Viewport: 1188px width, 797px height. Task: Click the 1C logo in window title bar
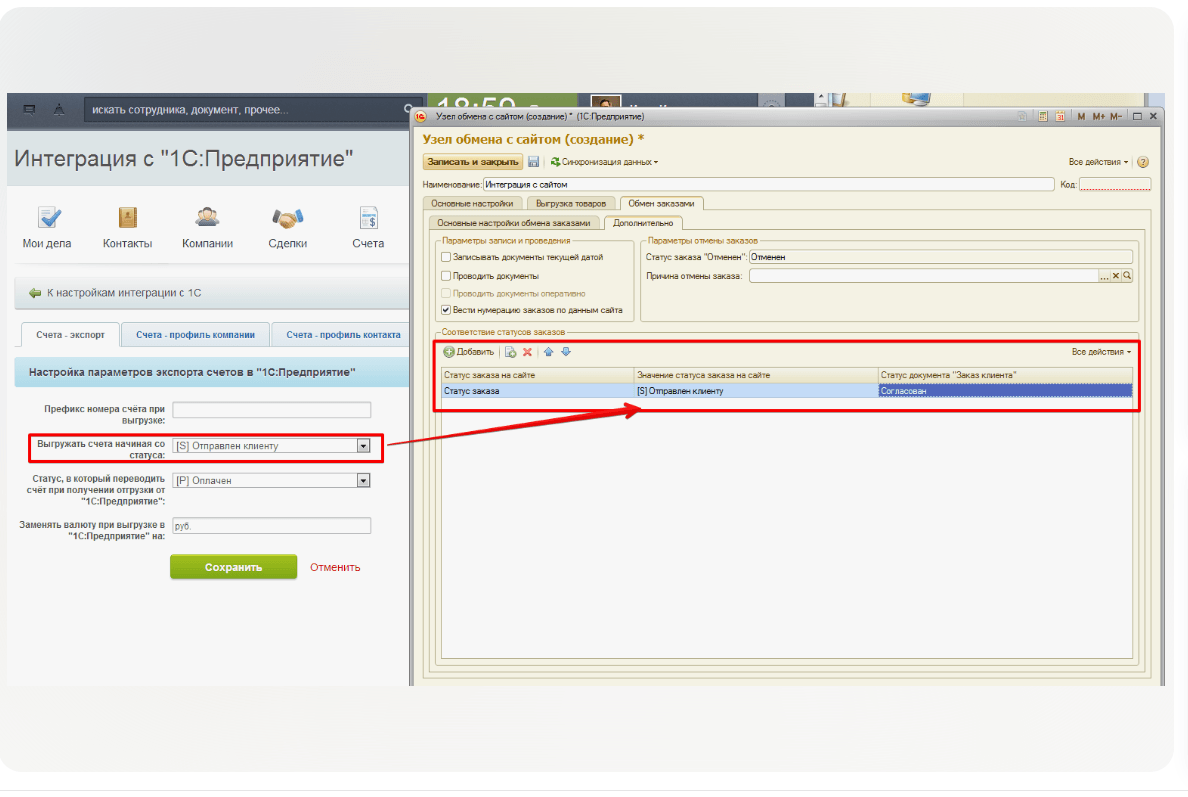click(420, 117)
